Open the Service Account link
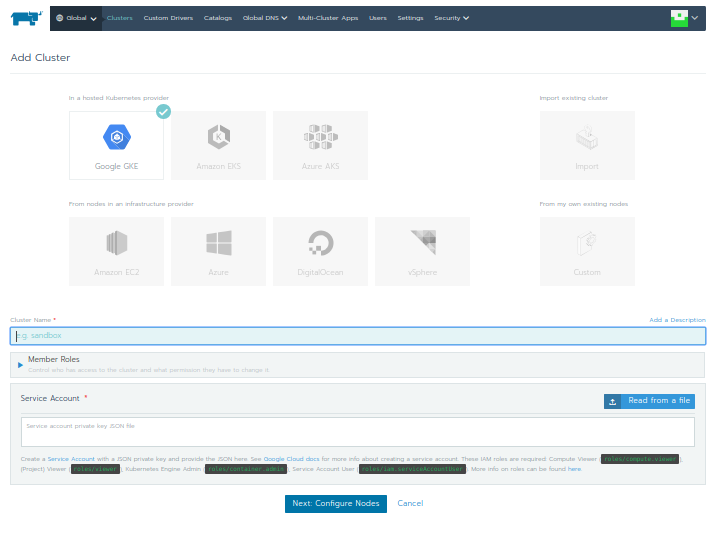Viewport: 707px width, 536px height. click(71, 459)
